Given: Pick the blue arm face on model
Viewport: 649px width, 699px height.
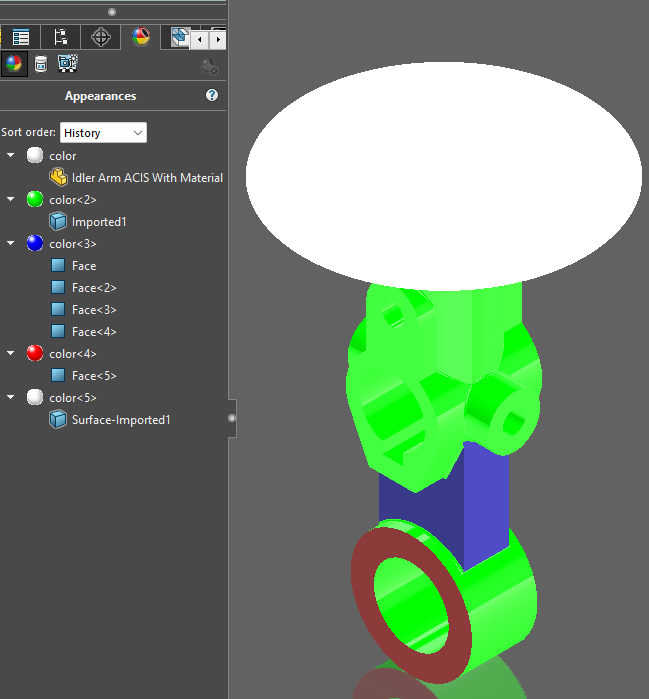Looking at the screenshot, I should pyautogui.click(x=487, y=504).
